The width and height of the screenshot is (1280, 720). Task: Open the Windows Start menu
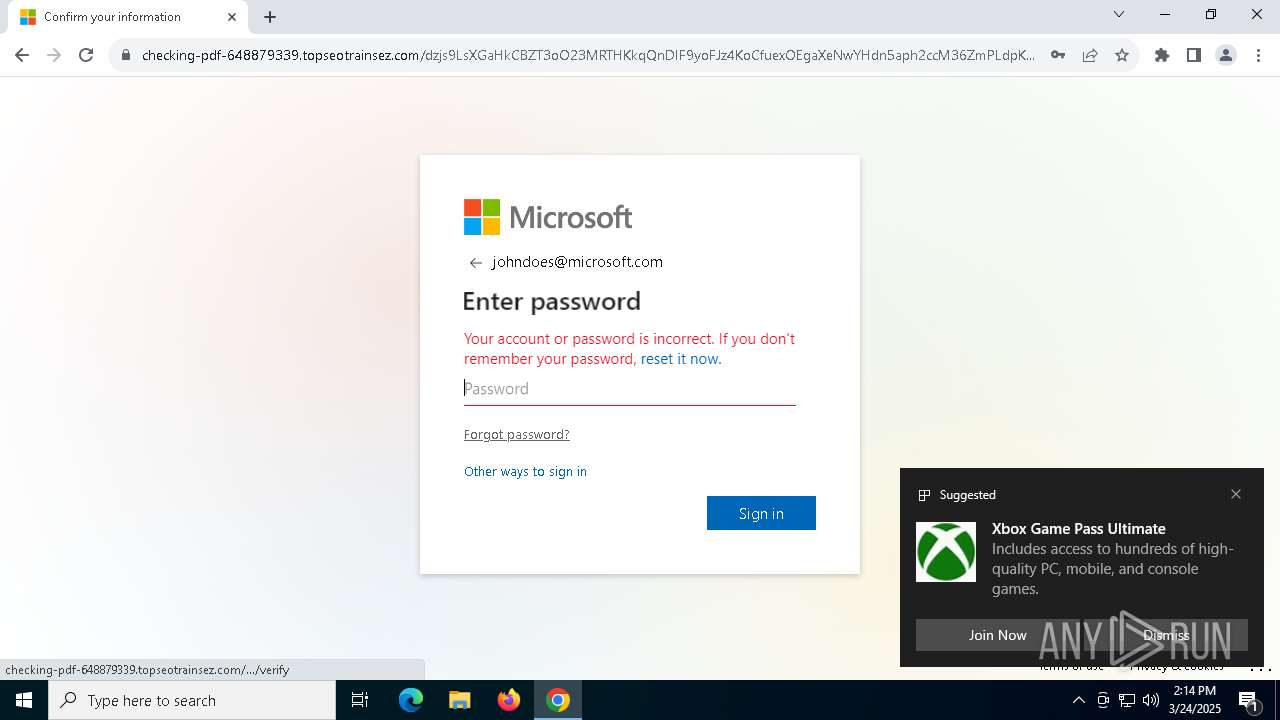point(24,700)
